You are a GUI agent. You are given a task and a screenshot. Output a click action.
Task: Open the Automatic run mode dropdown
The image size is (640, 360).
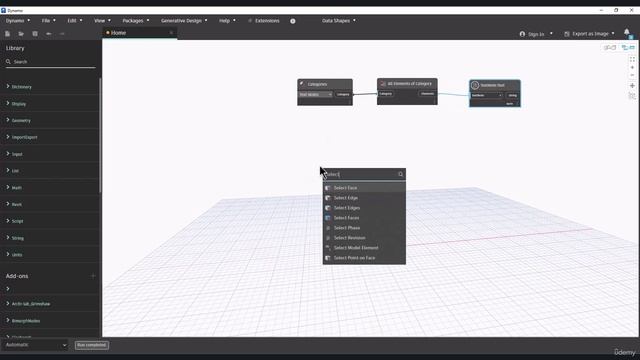tap(36, 345)
